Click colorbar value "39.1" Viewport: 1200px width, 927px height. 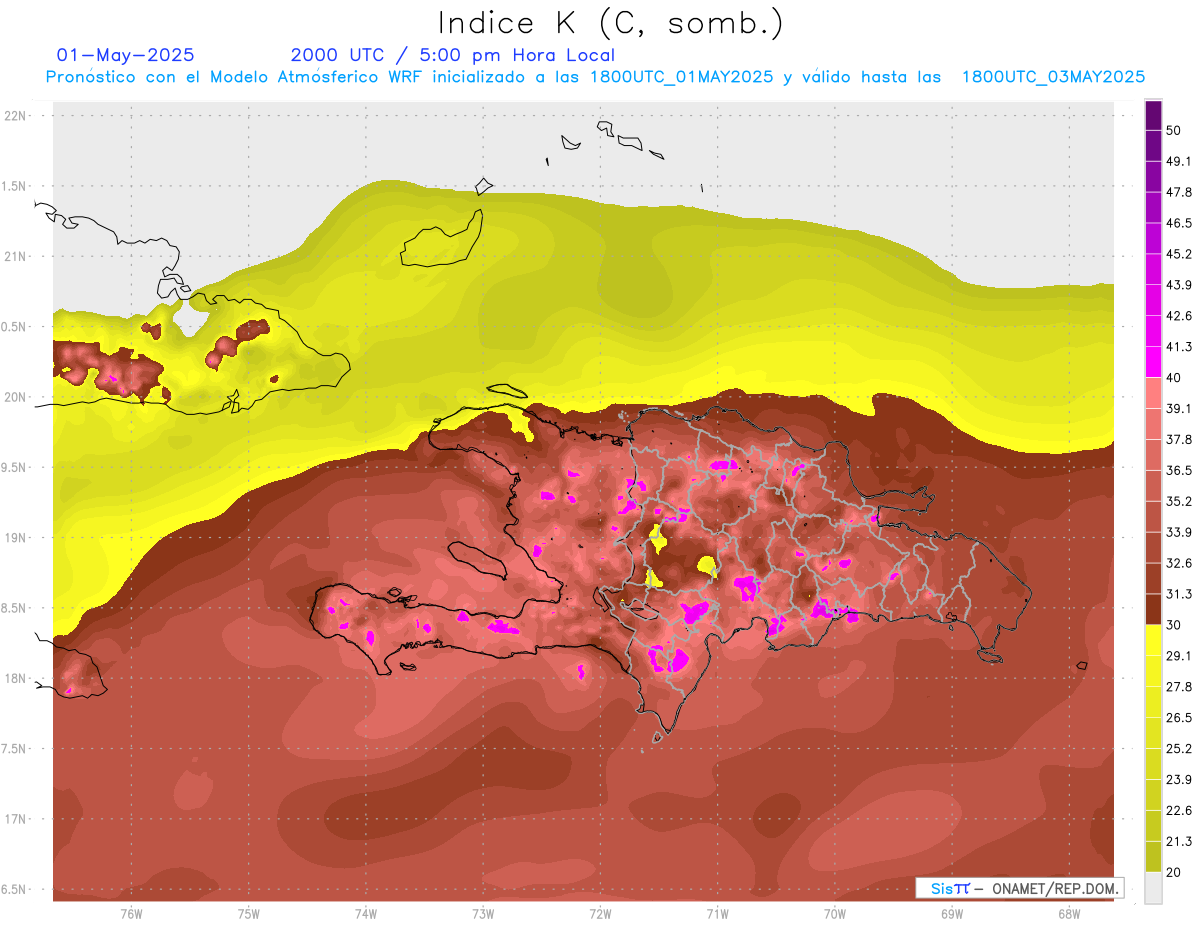[x=1178, y=408]
